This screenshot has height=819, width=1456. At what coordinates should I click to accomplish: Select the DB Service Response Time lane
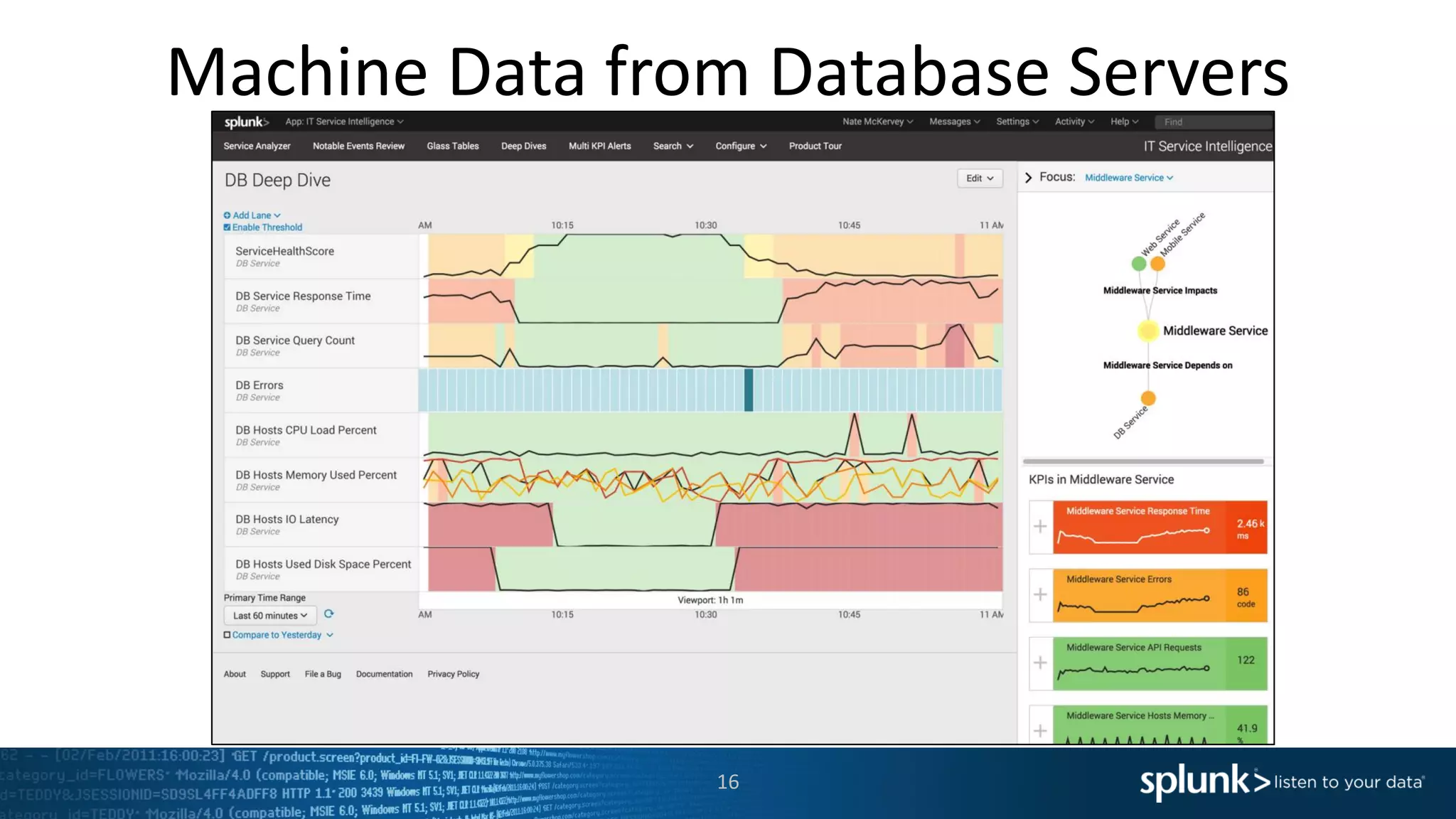click(321, 301)
